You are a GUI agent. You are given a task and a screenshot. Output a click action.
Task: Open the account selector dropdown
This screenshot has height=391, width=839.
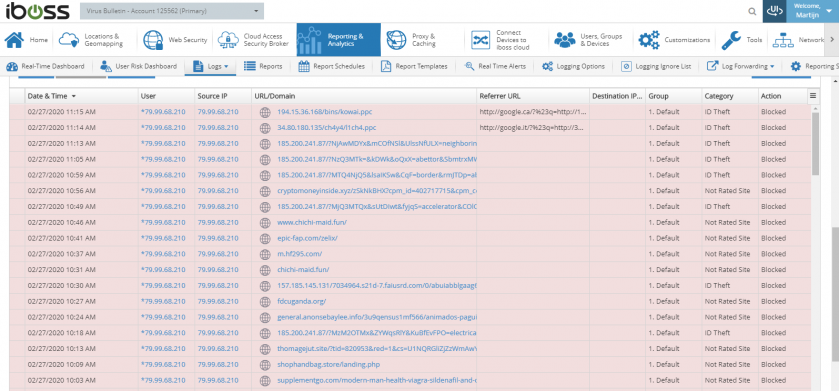(172, 11)
